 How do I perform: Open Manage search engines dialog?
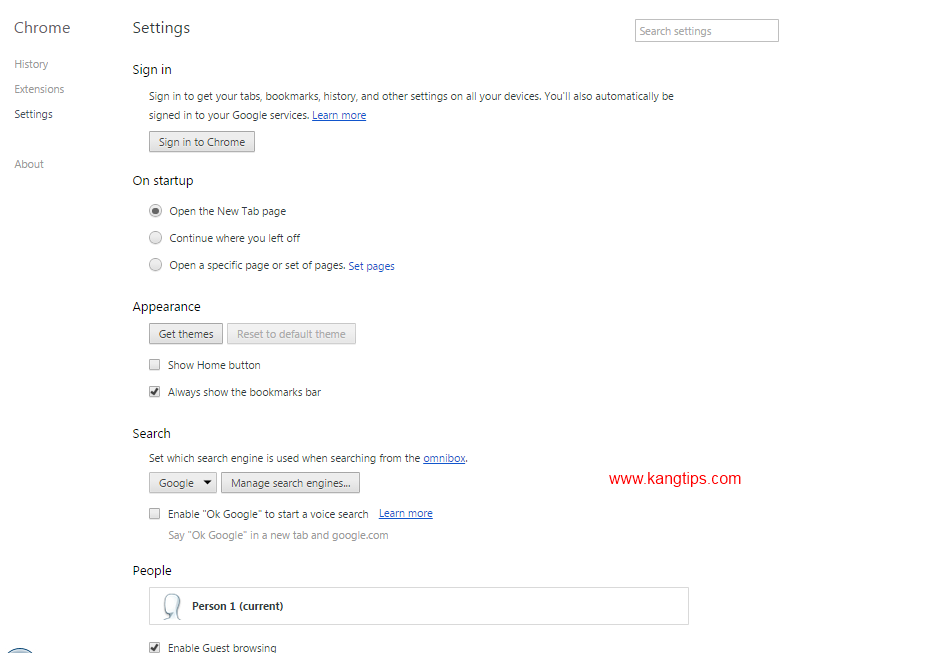290,483
